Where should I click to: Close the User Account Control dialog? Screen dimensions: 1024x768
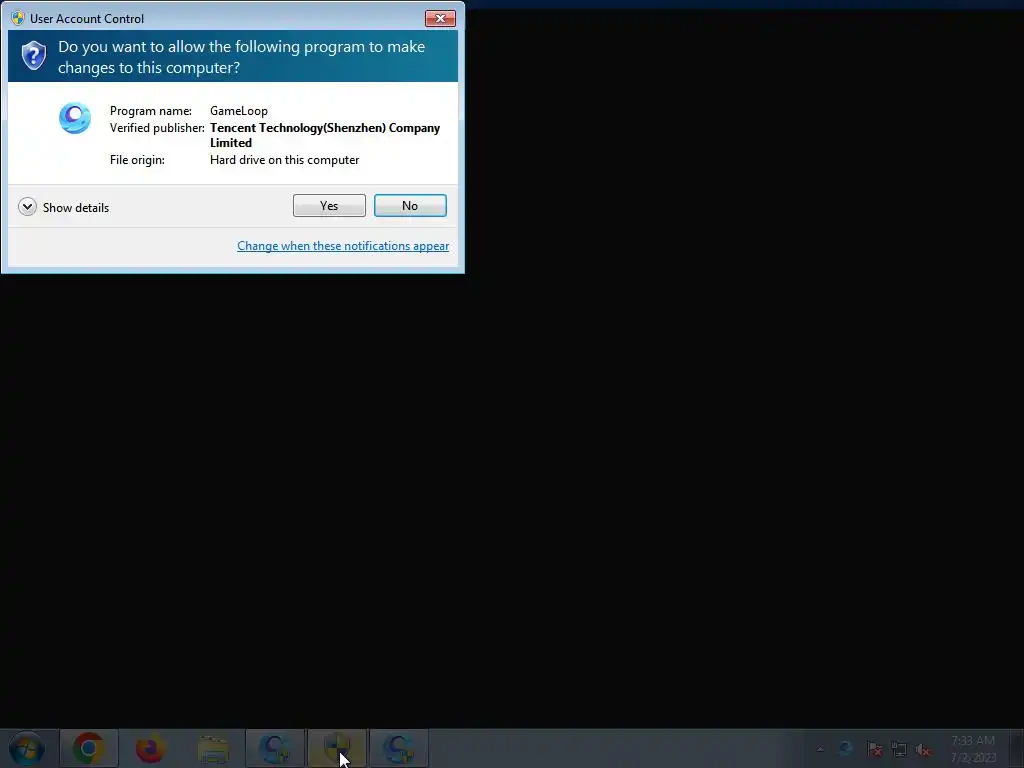click(x=440, y=18)
